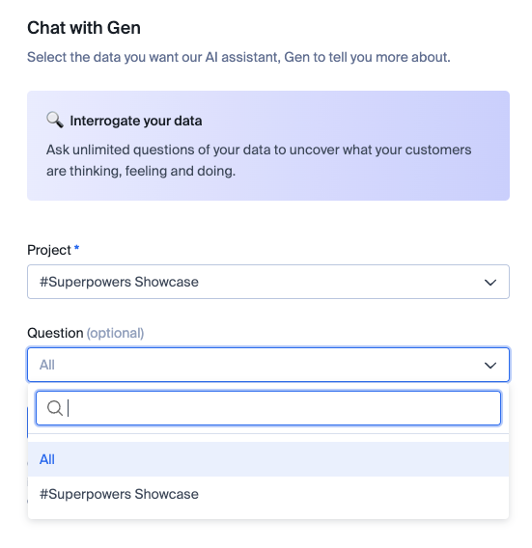Click the Interrogate your data heading
532x548 pixels.
(136, 121)
